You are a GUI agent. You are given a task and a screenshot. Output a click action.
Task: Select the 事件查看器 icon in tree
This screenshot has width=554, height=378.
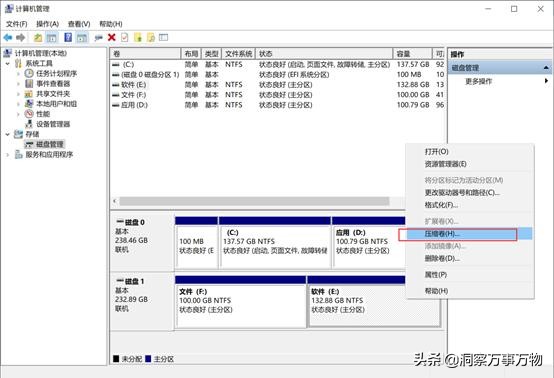[29, 84]
